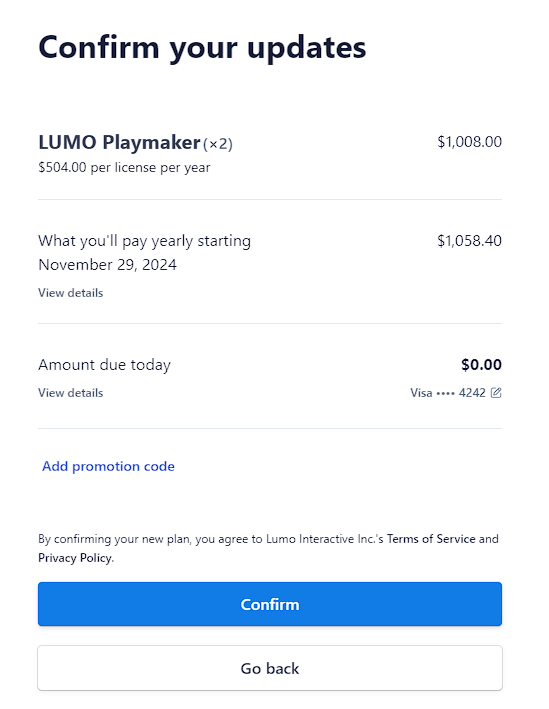The image size is (549, 709).
Task: Click the LUMO Playmaker product name
Action: tap(119, 142)
